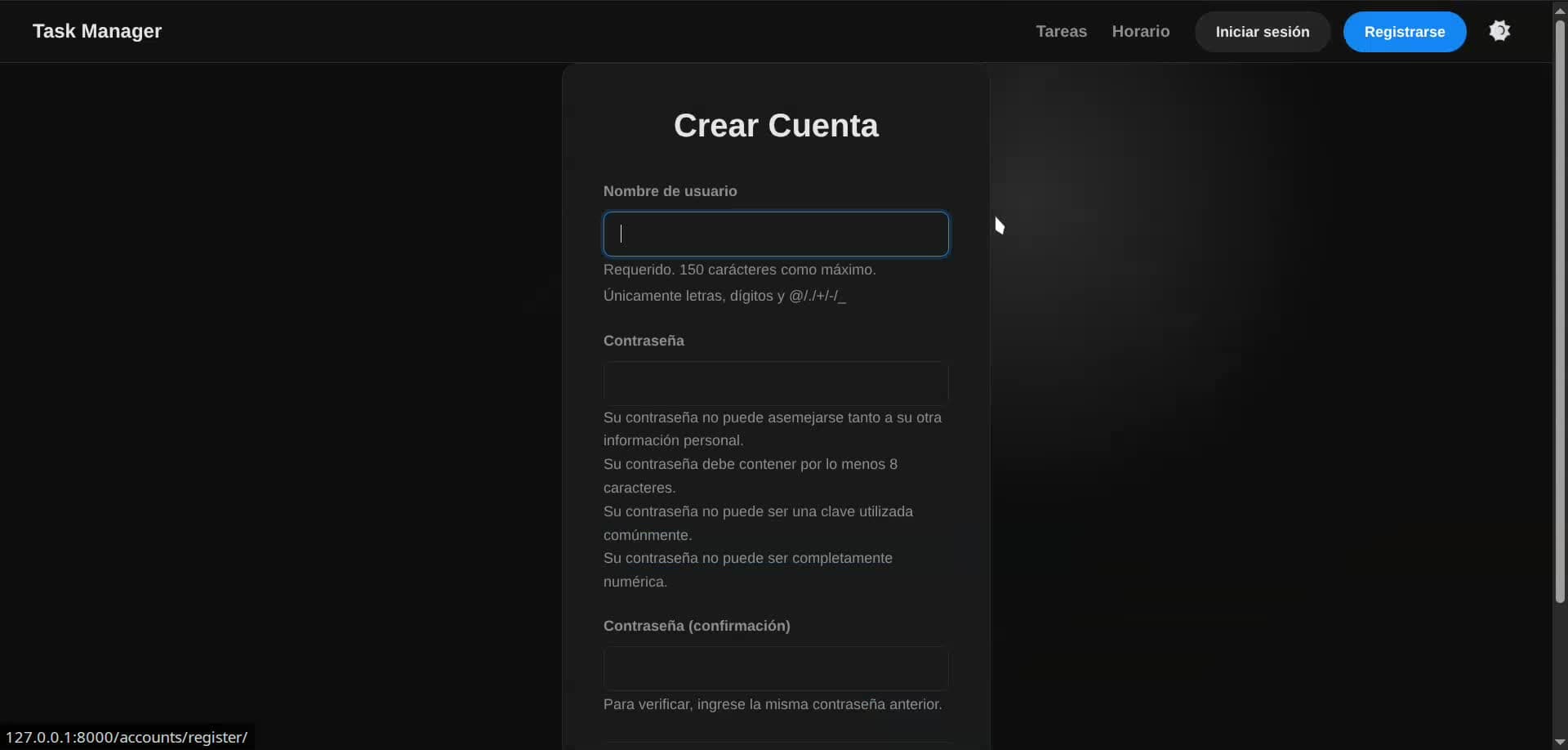
Task: Click the Task Manager brand logo
Action: tap(97, 31)
